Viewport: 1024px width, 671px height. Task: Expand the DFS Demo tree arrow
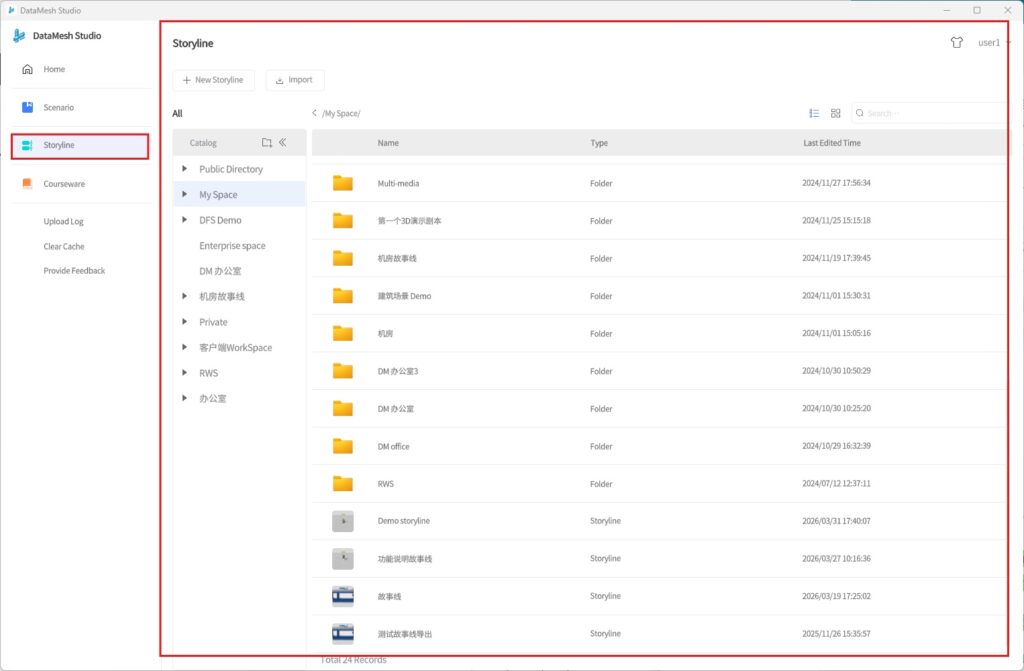185,220
